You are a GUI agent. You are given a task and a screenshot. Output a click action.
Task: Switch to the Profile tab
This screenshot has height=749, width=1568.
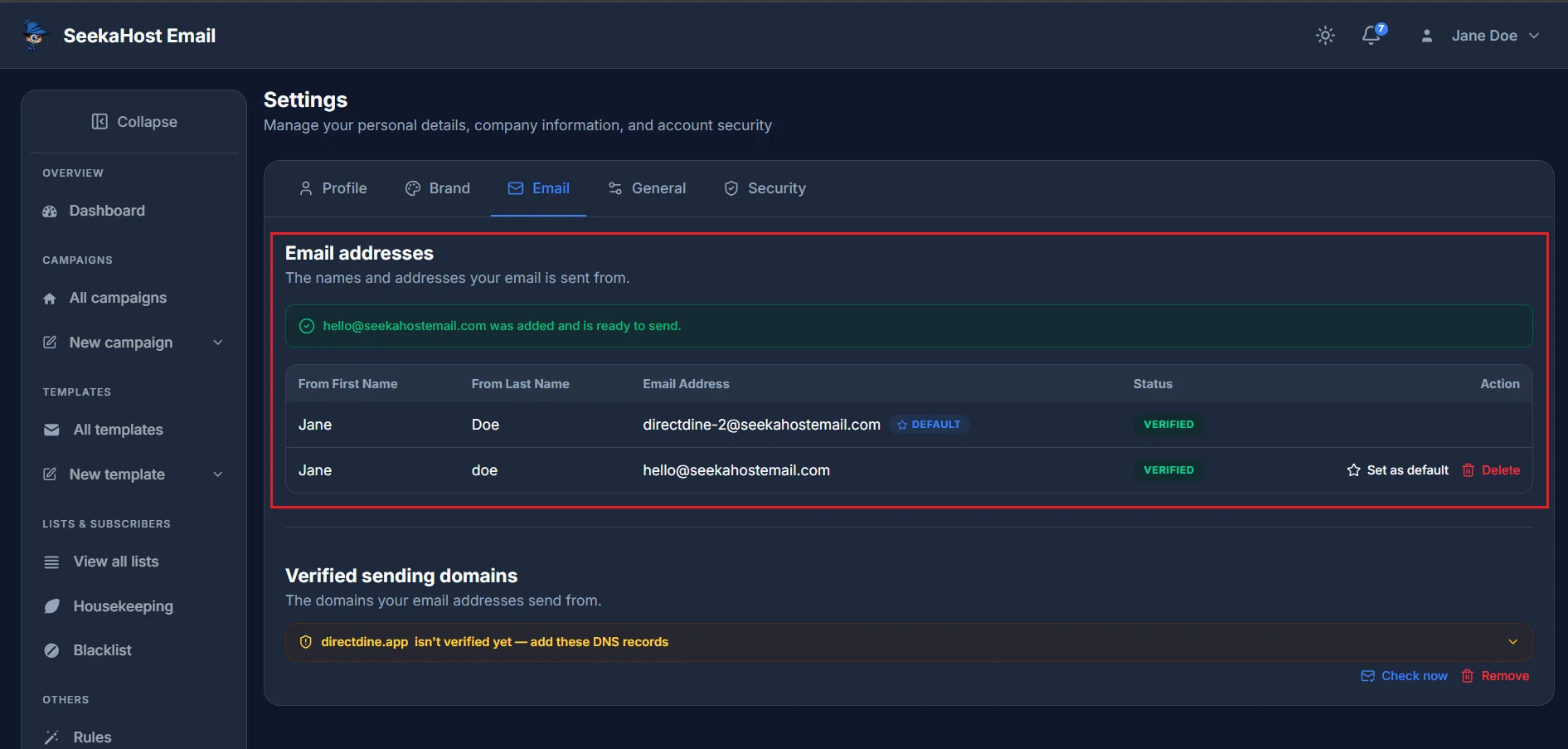(x=333, y=188)
